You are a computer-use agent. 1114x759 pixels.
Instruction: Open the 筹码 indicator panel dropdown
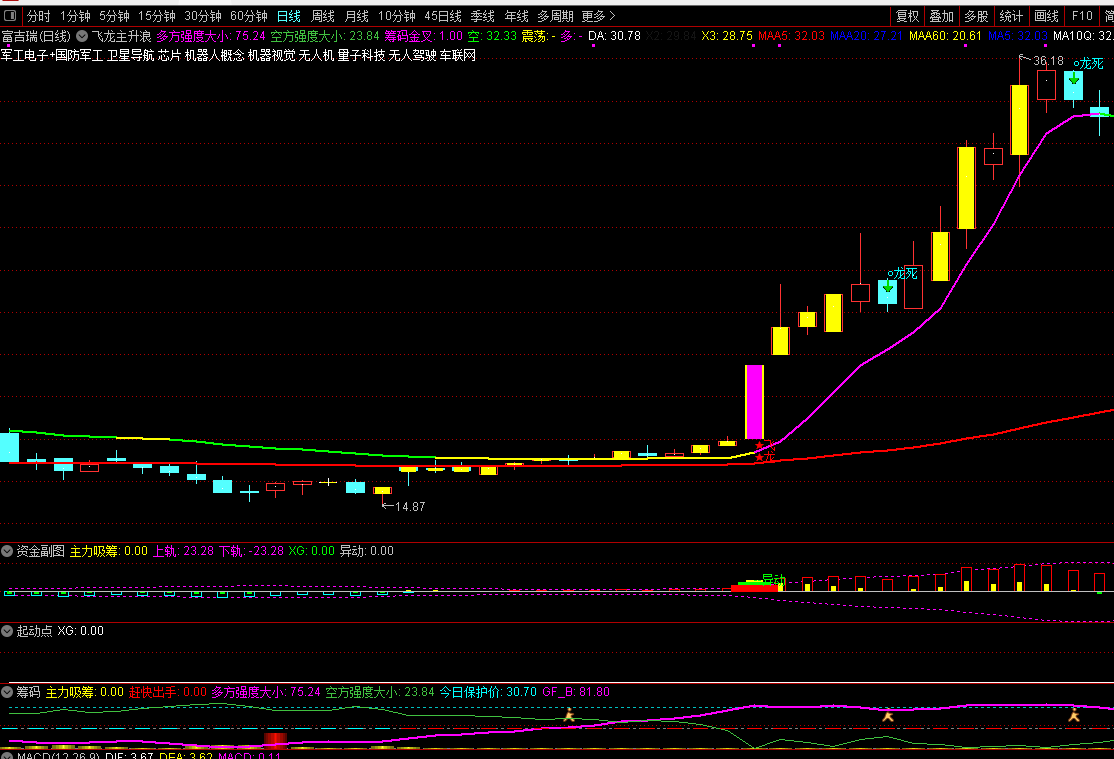click(x=8, y=692)
